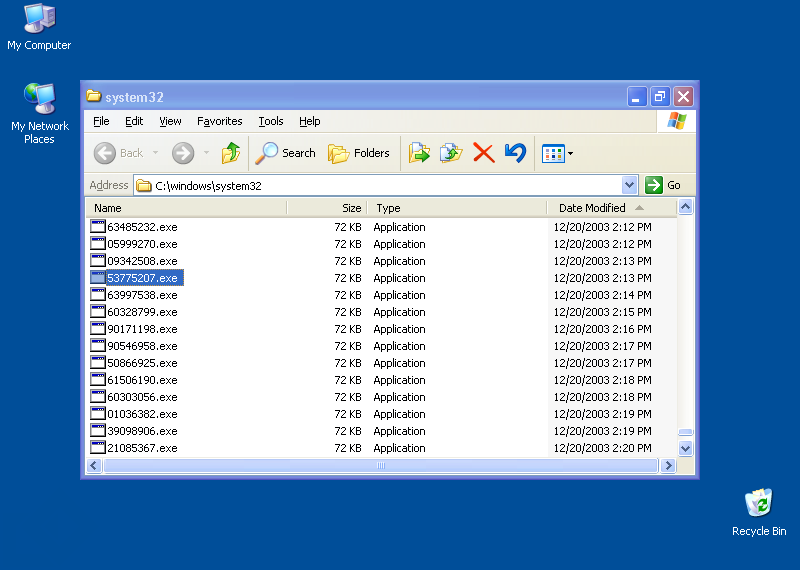Image resolution: width=800 pixels, height=570 pixels.
Task: Click the horizontal scrollbar left arrow
Action: (x=94, y=465)
